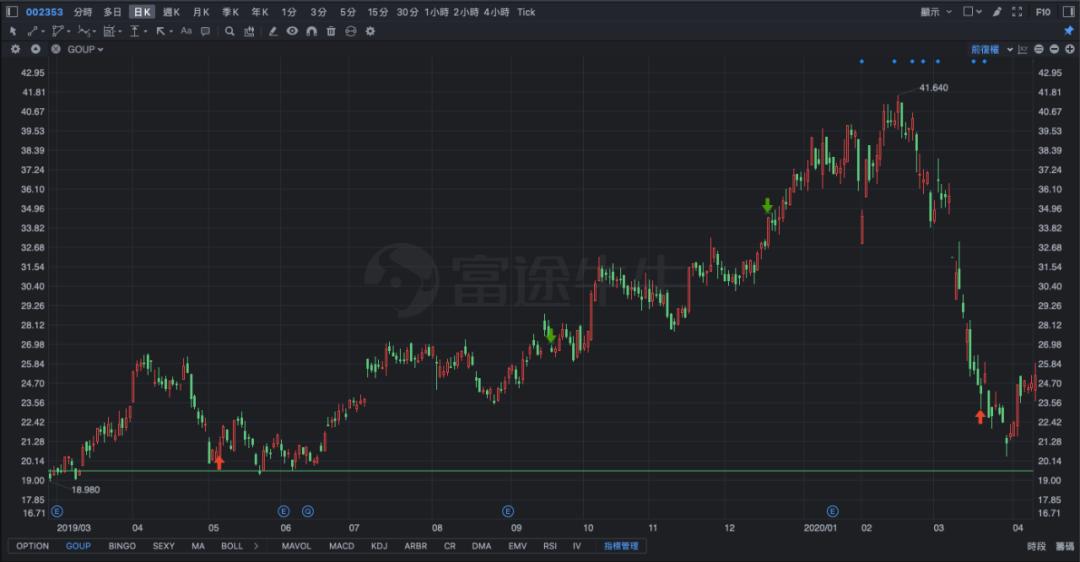
Task: Switch the price axis scale icon
Action: [x=1023, y=49]
